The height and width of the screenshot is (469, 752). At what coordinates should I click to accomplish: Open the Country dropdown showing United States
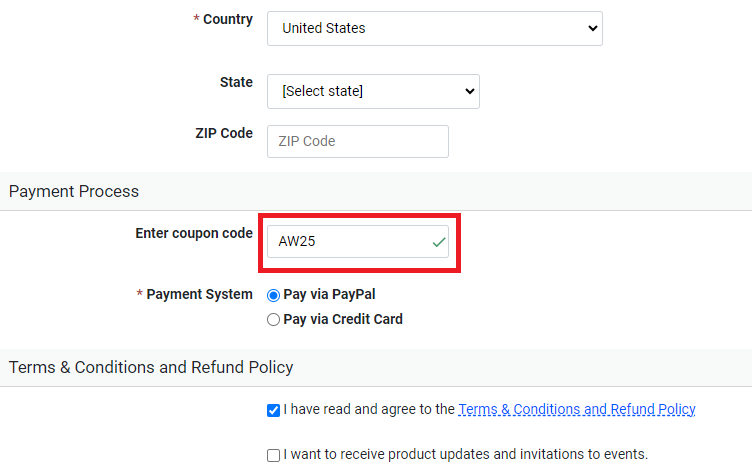click(434, 28)
